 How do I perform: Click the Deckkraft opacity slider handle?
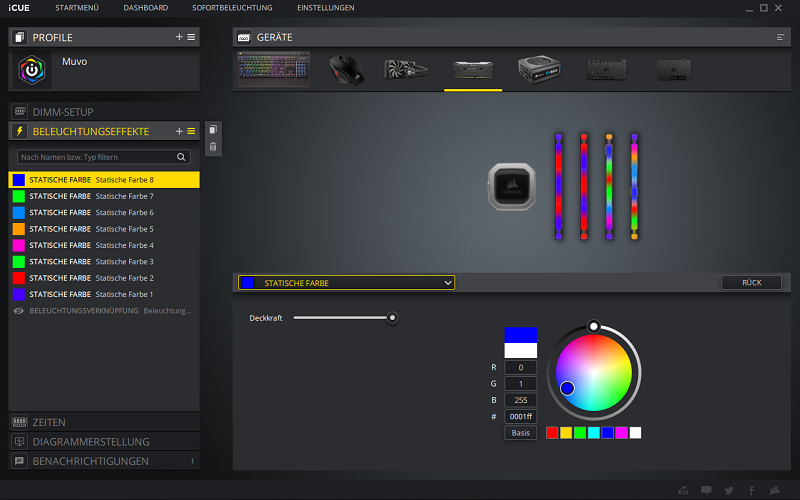tap(392, 318)
